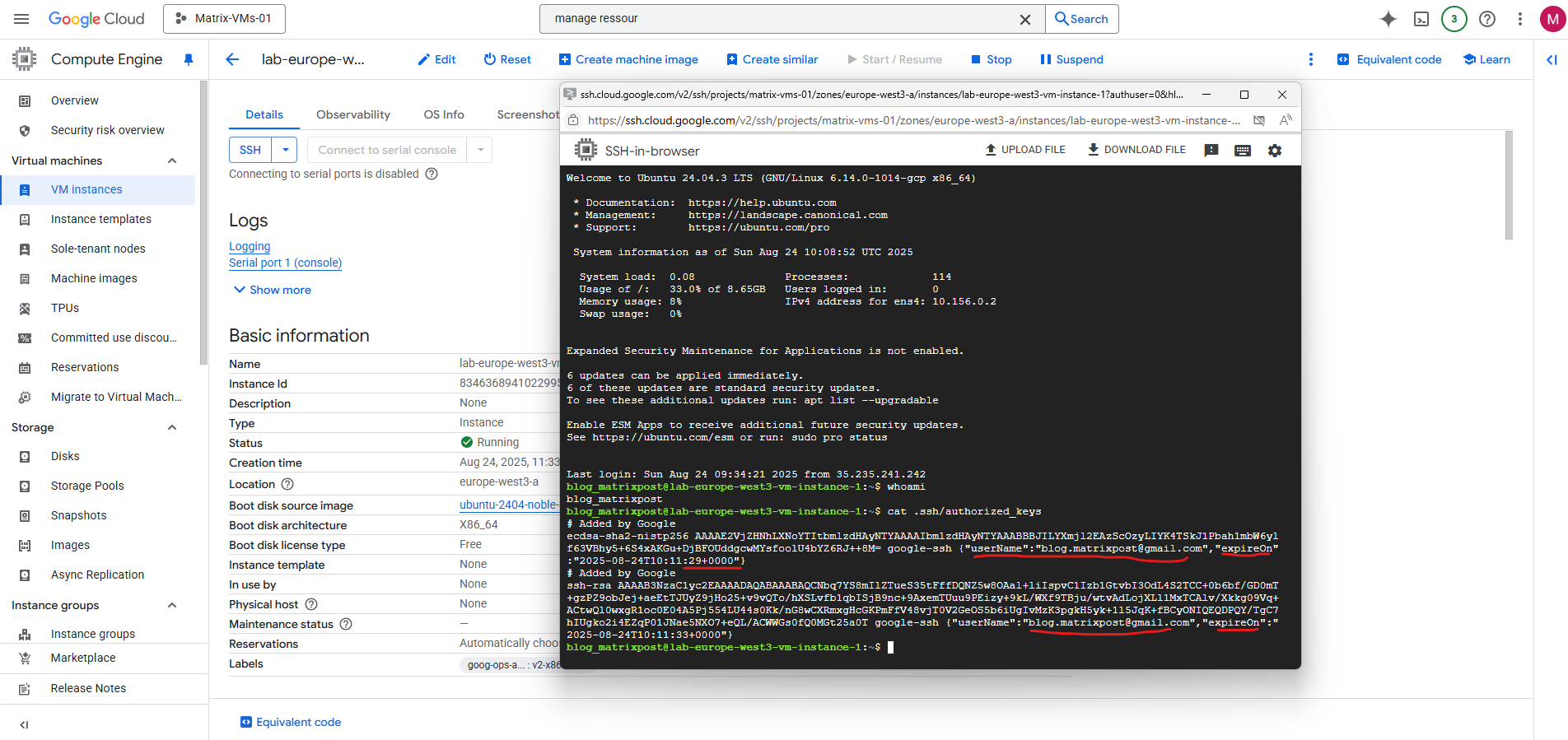Click the left sidebar scrollbar
This screenshot has height=740, width=1568.
[x=203, y=222]
